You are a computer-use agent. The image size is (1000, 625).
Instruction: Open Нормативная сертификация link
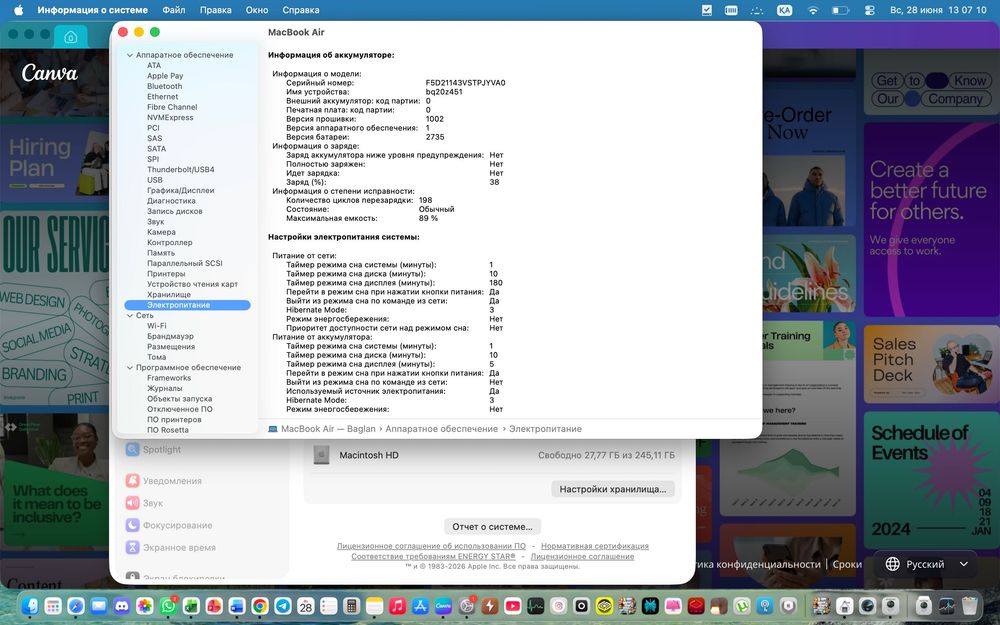tap(594, 546)
